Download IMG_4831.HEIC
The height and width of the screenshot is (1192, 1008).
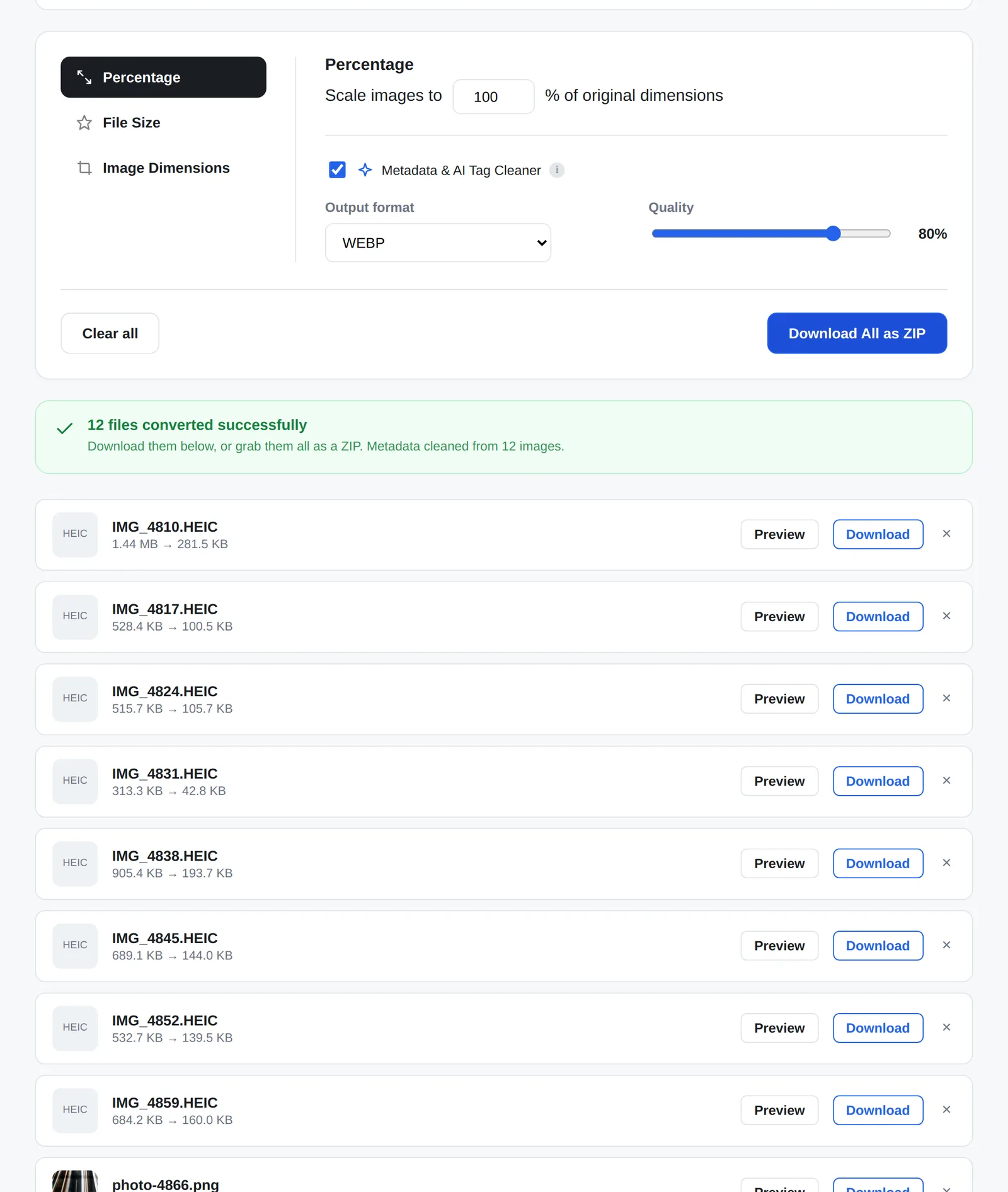point(878,781)
